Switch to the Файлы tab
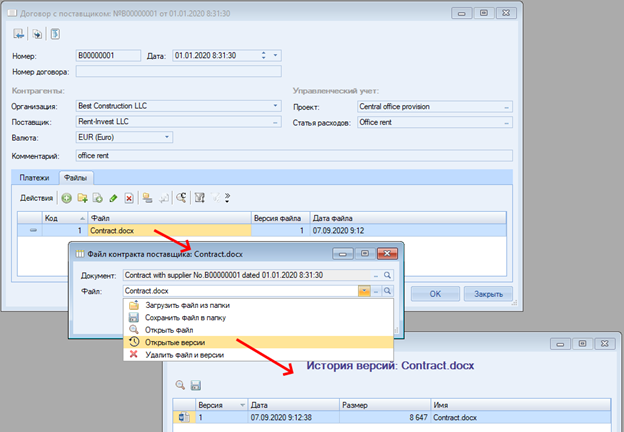624x432 pixels. [76, 178]
